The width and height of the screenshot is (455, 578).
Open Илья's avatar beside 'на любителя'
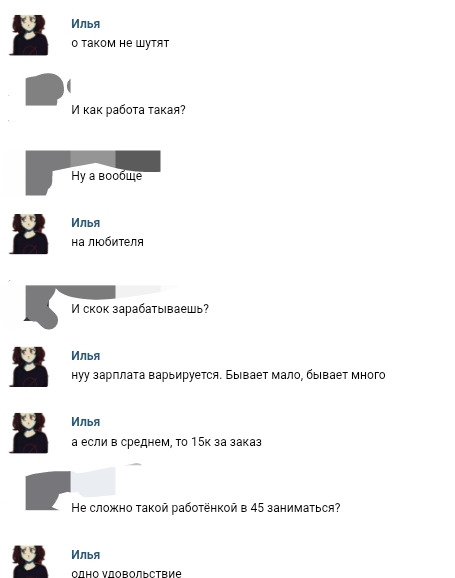(x=29, y=234)
